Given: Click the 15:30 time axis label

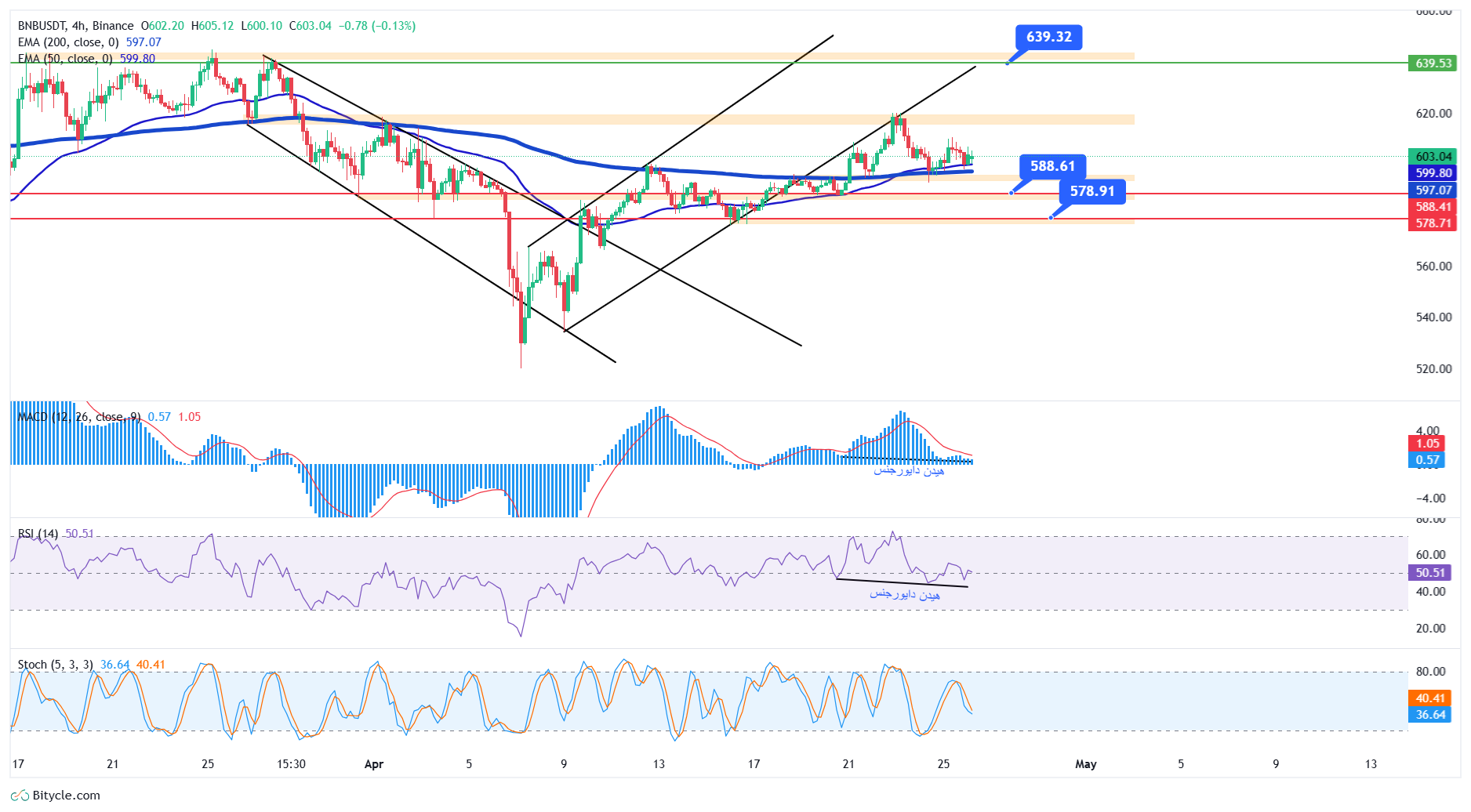Looking at the screenshot, I should coord(291,764).
